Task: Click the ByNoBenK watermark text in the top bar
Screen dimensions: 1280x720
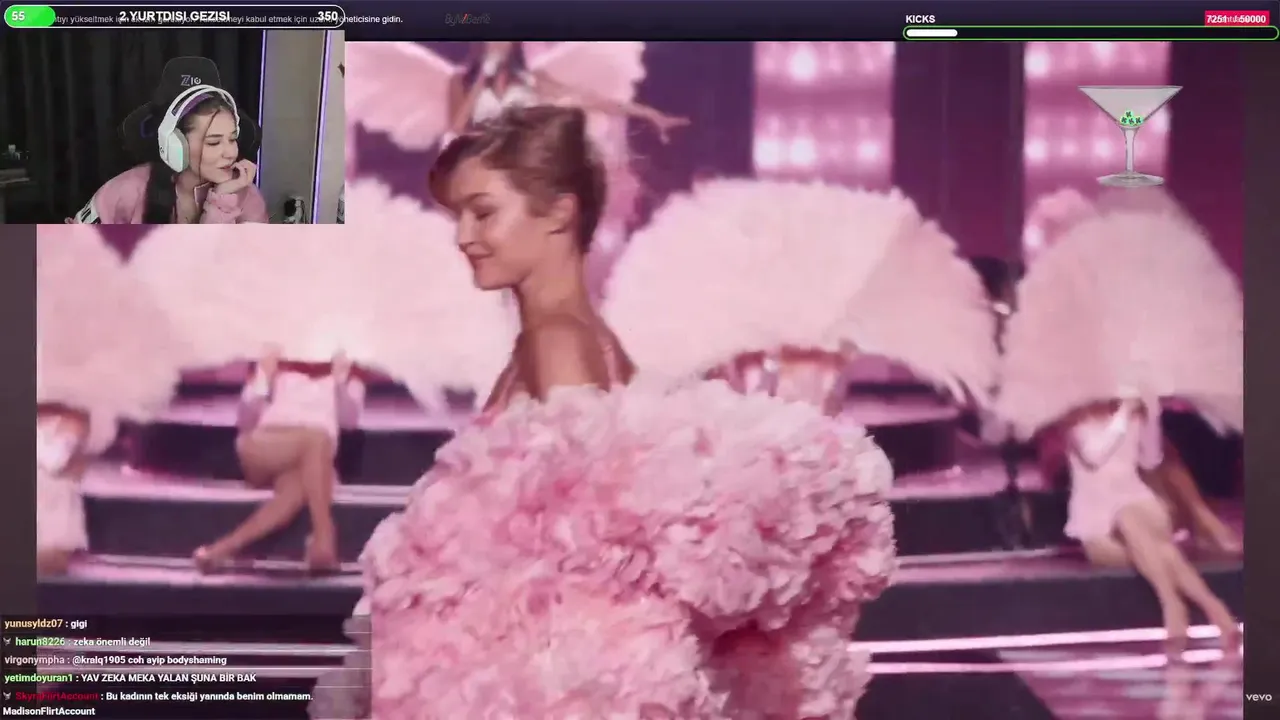Action: coord(468,19)
